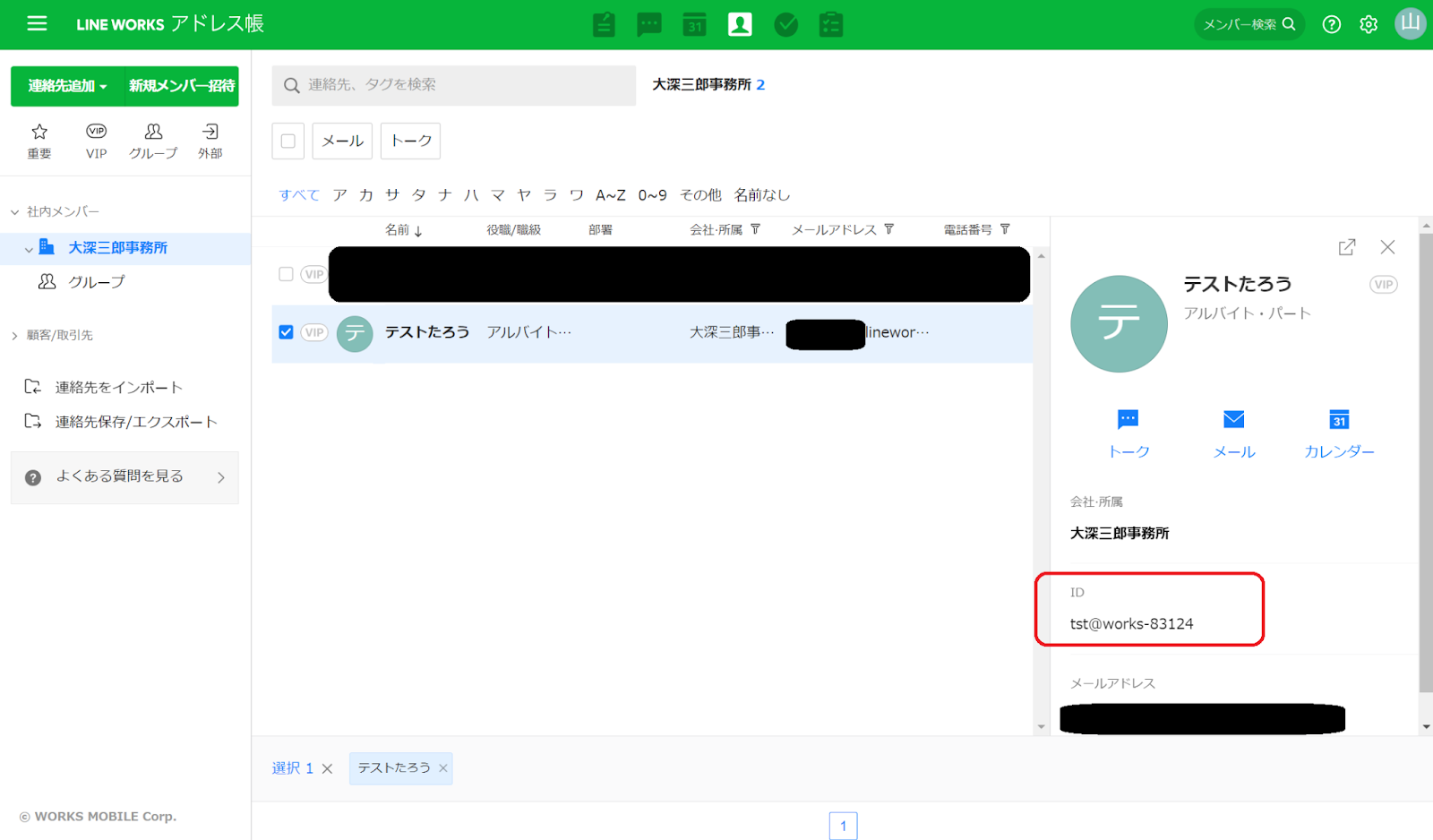The height and width of the screenshot is (840, 1433).
Task: Open the settings gear icon
Action: (1369, 24)
